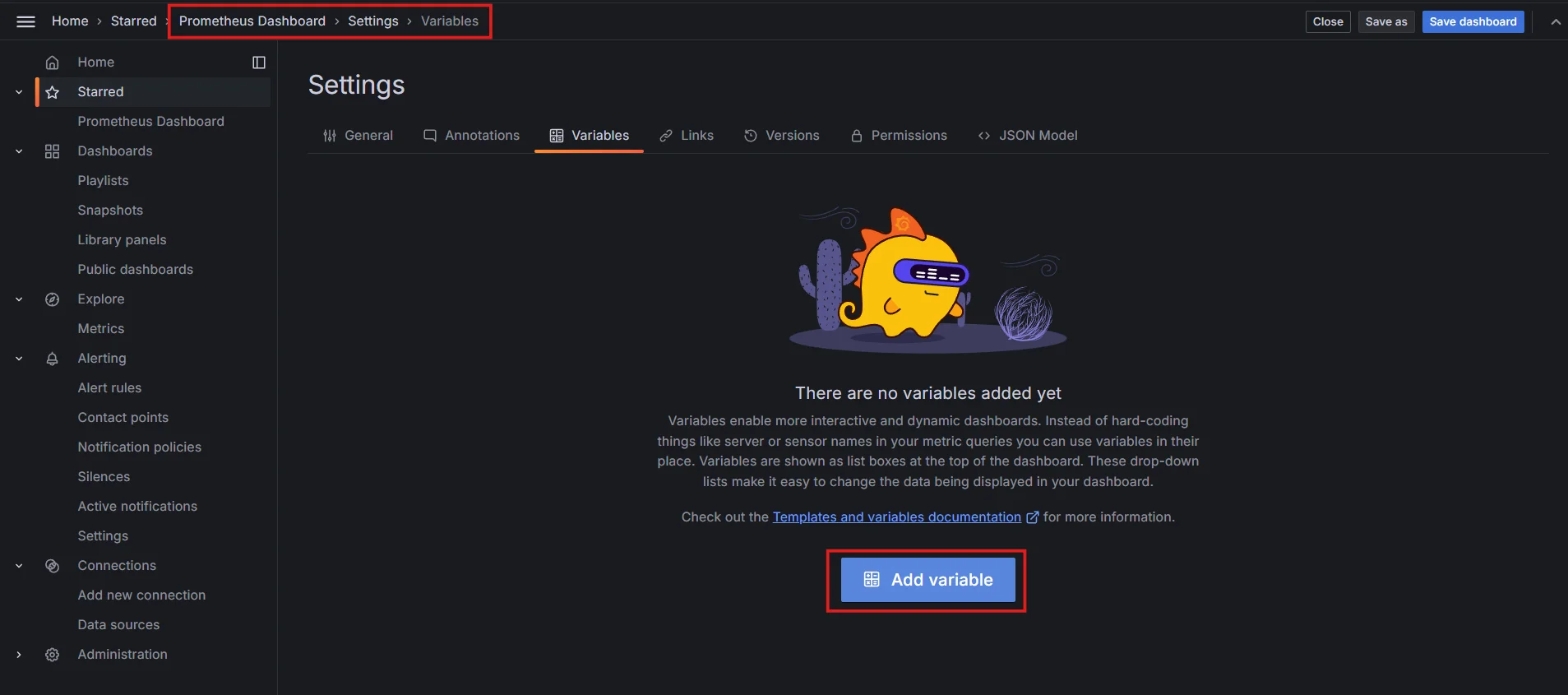
Task: Select the Variables tab
Action: (589, 136)
